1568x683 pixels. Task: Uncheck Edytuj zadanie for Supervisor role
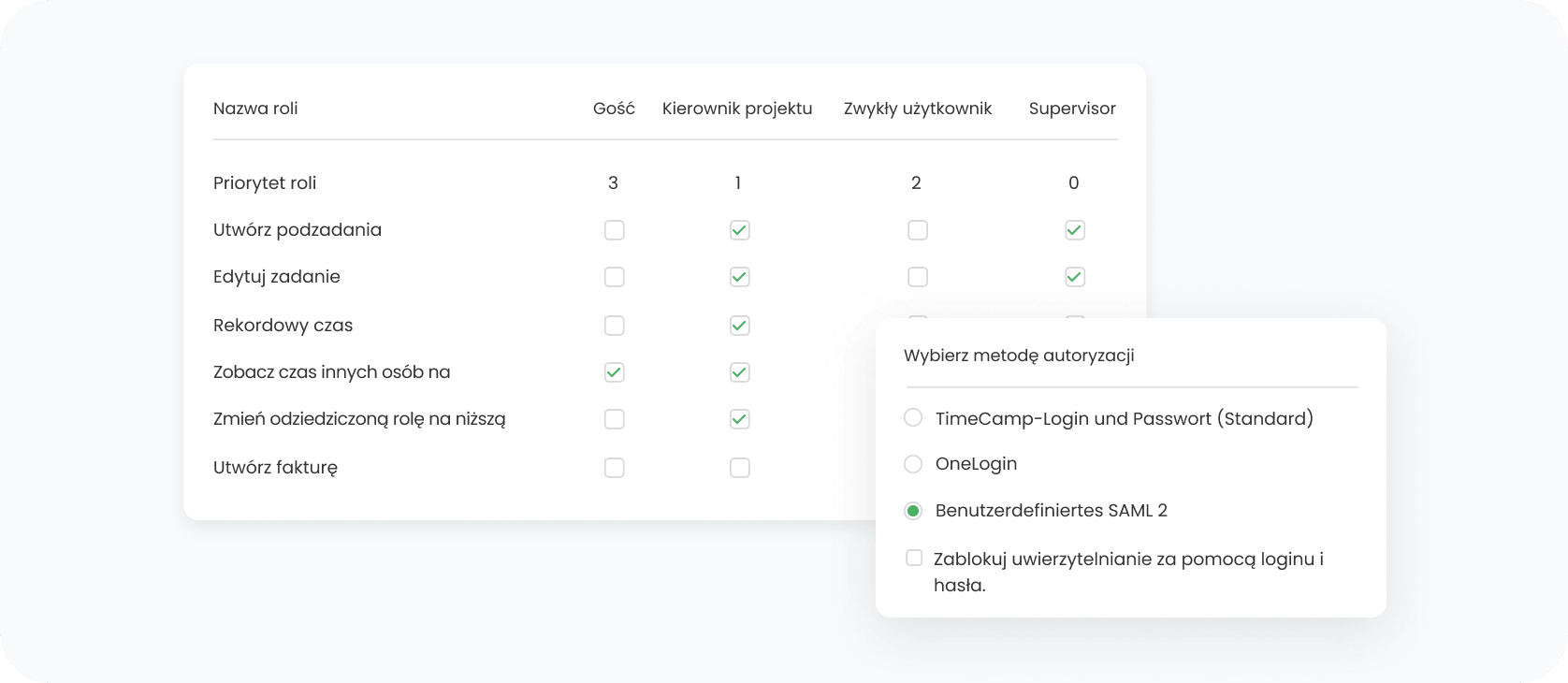tap(1074, 277)
